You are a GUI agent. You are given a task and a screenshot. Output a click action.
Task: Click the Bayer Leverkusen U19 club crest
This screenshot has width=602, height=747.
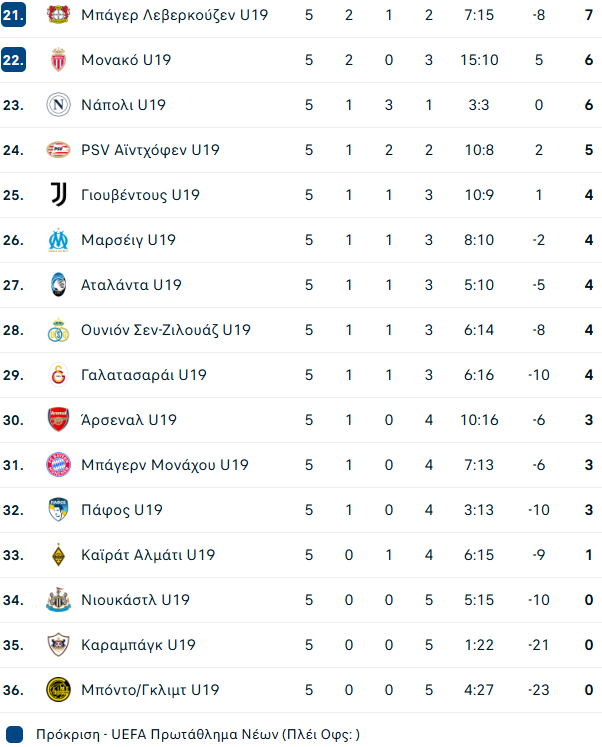[59, 15]
